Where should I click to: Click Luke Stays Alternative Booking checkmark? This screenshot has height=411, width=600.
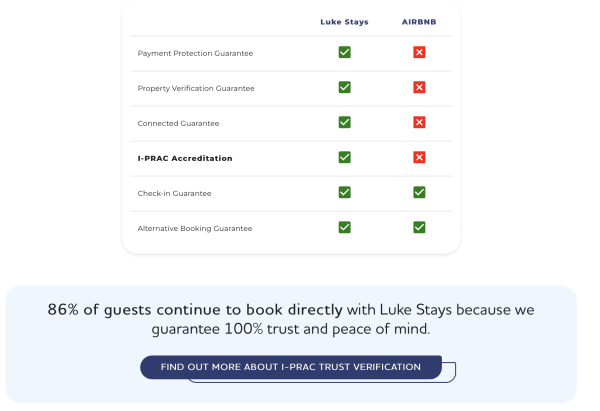pyautogui.click(x=344, y=227)
